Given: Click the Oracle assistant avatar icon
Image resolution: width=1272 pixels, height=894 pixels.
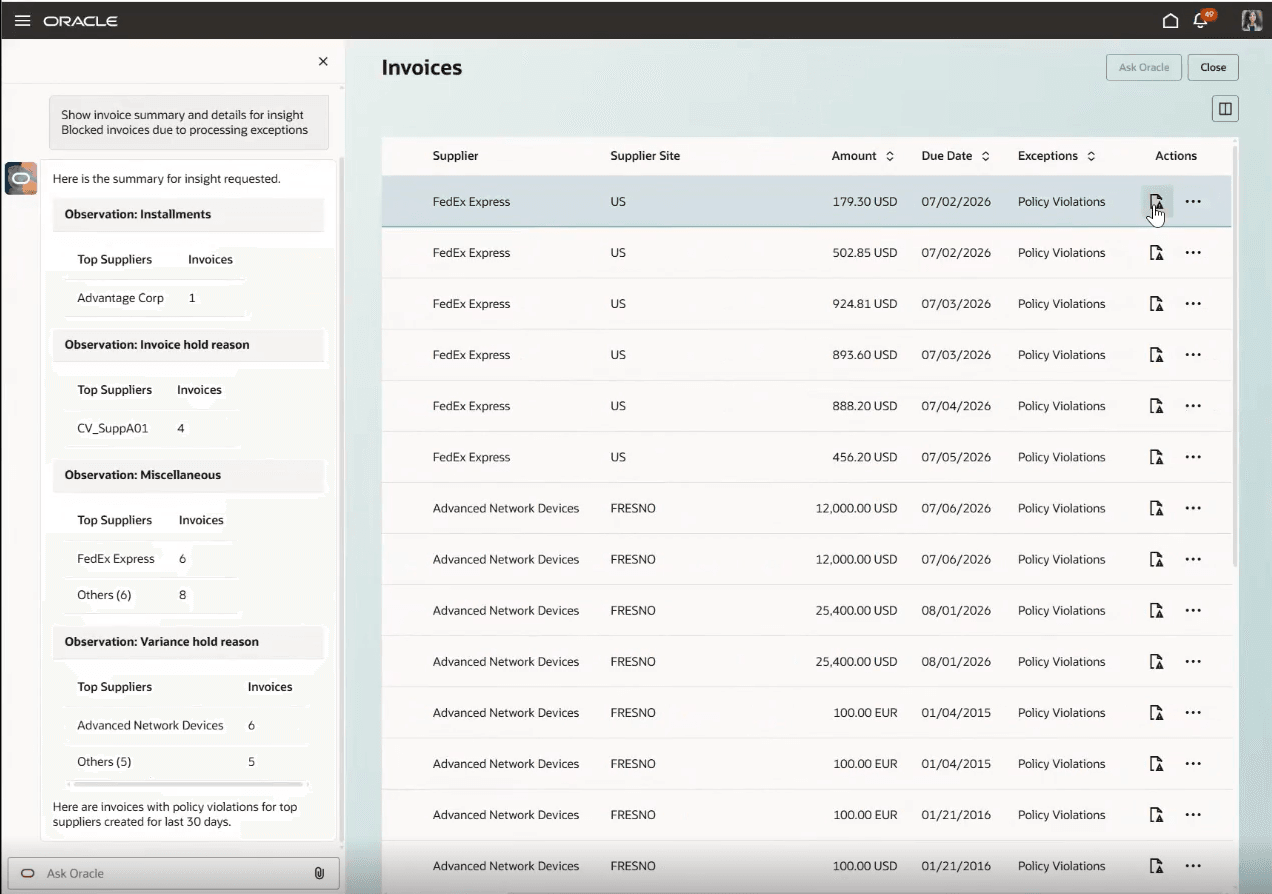Looking at the screenshot, I should click(x=21, y=178).
